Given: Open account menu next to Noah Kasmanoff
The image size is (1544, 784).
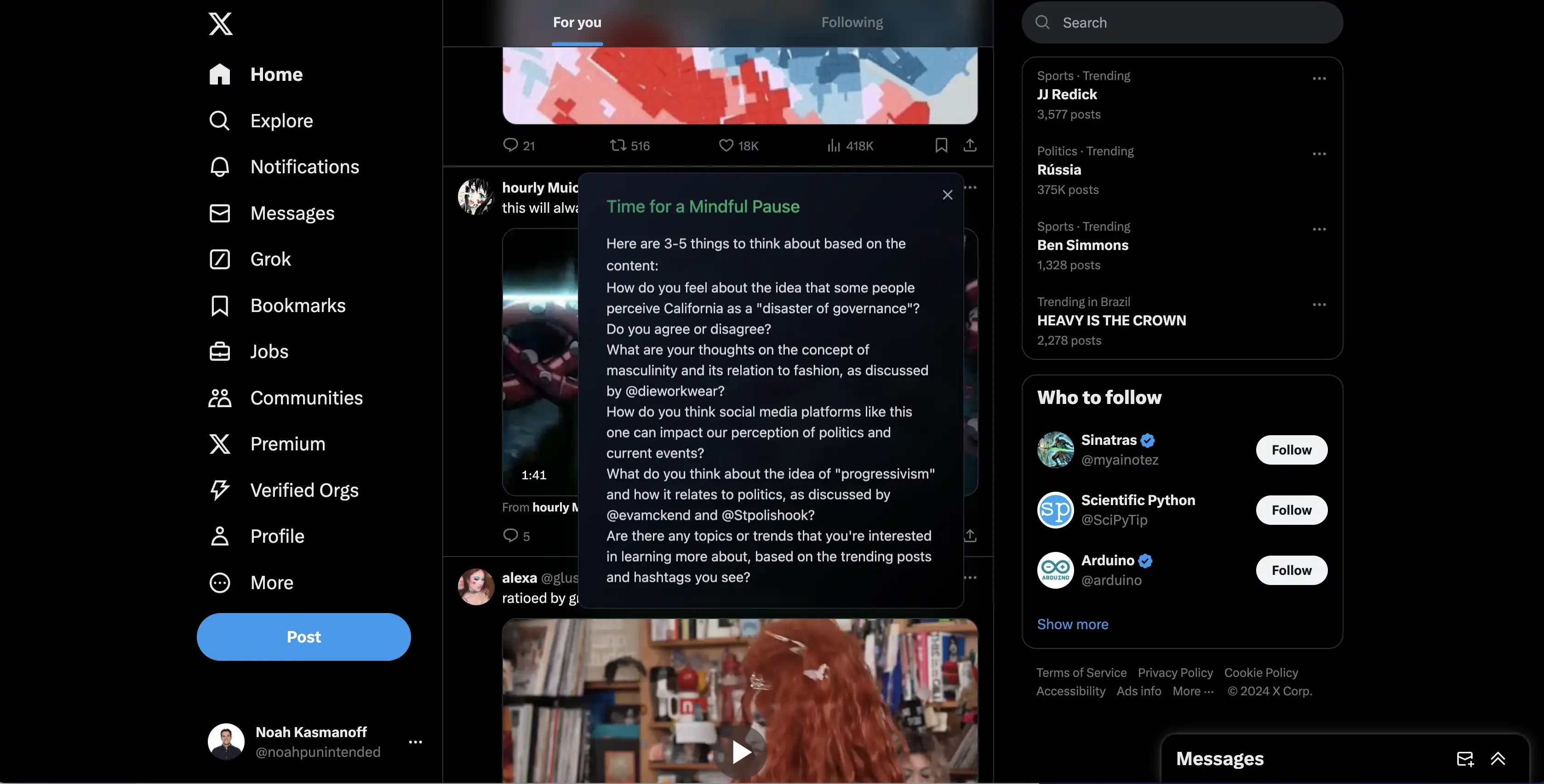Looking at the screenshot, I should [415, 742].
